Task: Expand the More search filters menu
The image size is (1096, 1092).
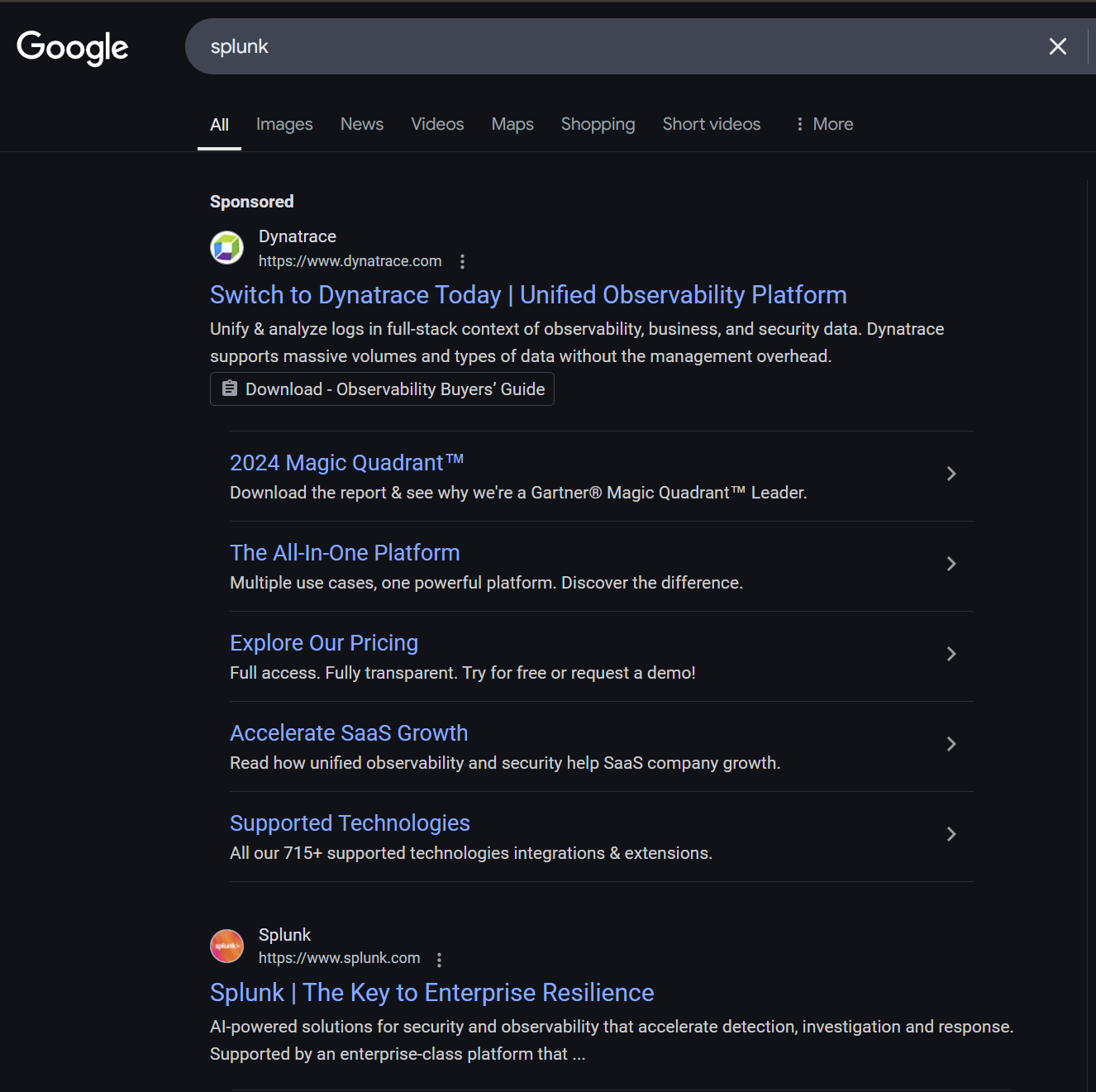Action: [x=824, y=124]
